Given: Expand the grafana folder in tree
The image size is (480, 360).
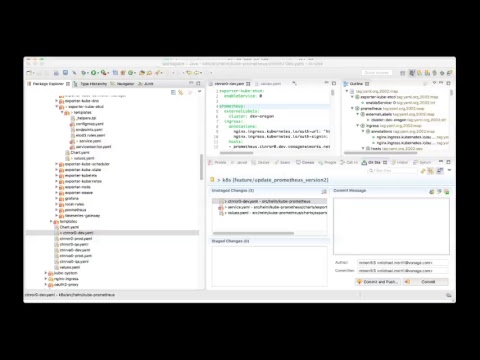Looking at the screenshot, I should tap(57, 198).
